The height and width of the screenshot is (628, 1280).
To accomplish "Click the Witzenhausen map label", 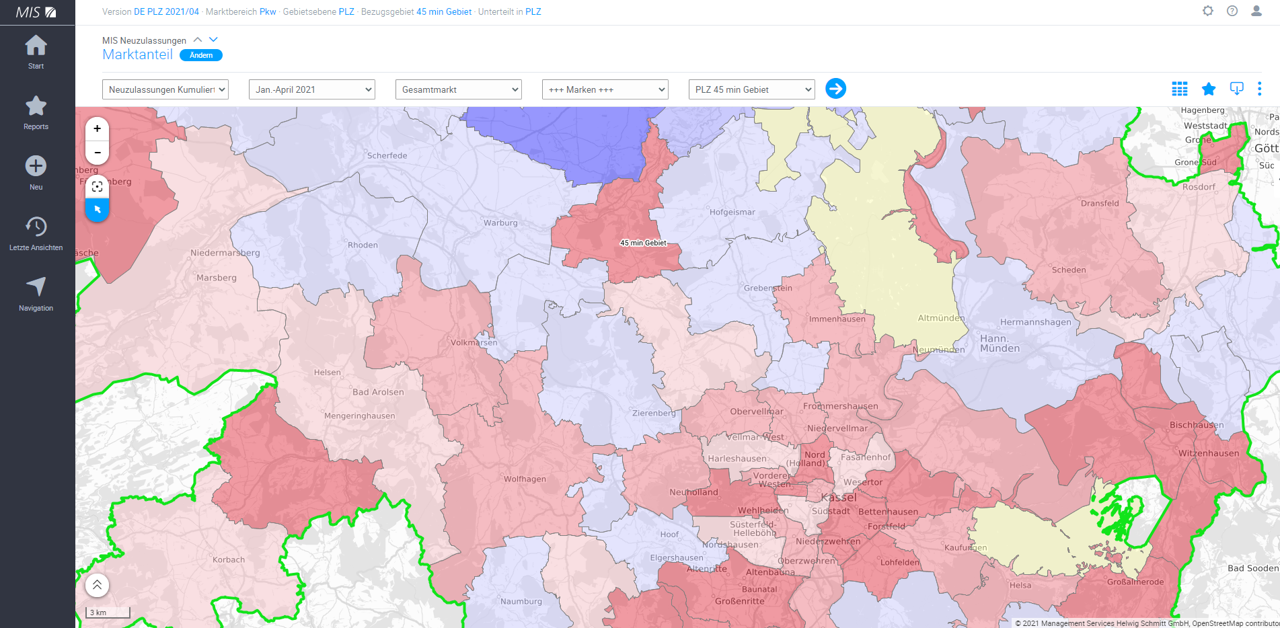I will pyautogui.click(x=1209, y=453).
